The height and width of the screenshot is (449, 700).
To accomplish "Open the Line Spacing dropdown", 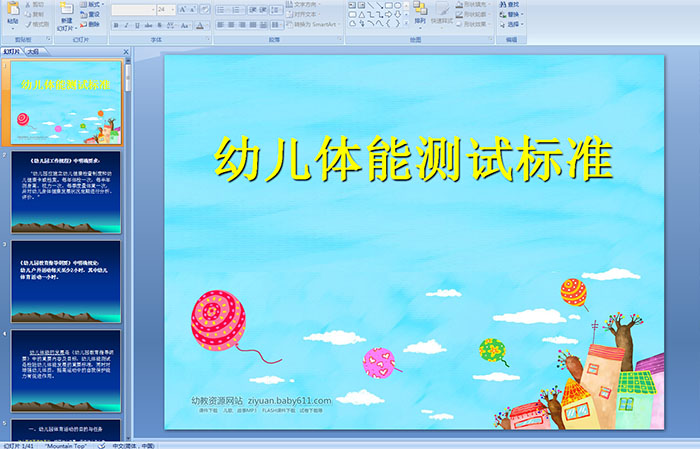I will click(276, 9).
